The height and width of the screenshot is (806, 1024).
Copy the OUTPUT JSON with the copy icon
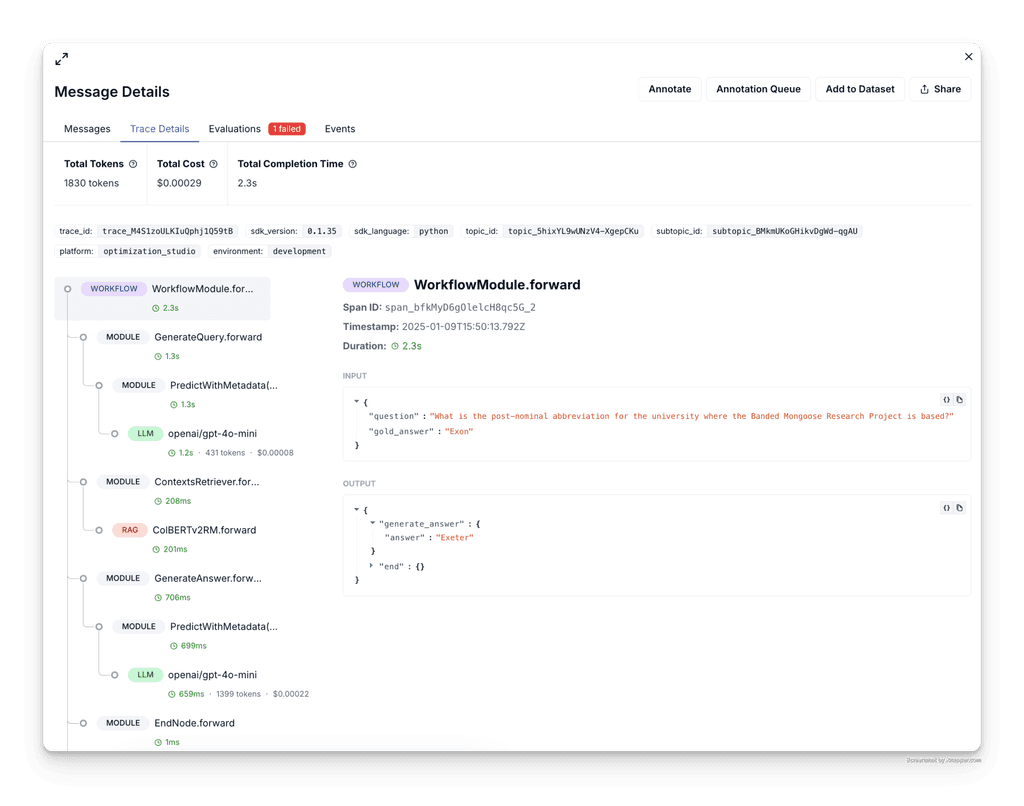click(x=960, y=507)
